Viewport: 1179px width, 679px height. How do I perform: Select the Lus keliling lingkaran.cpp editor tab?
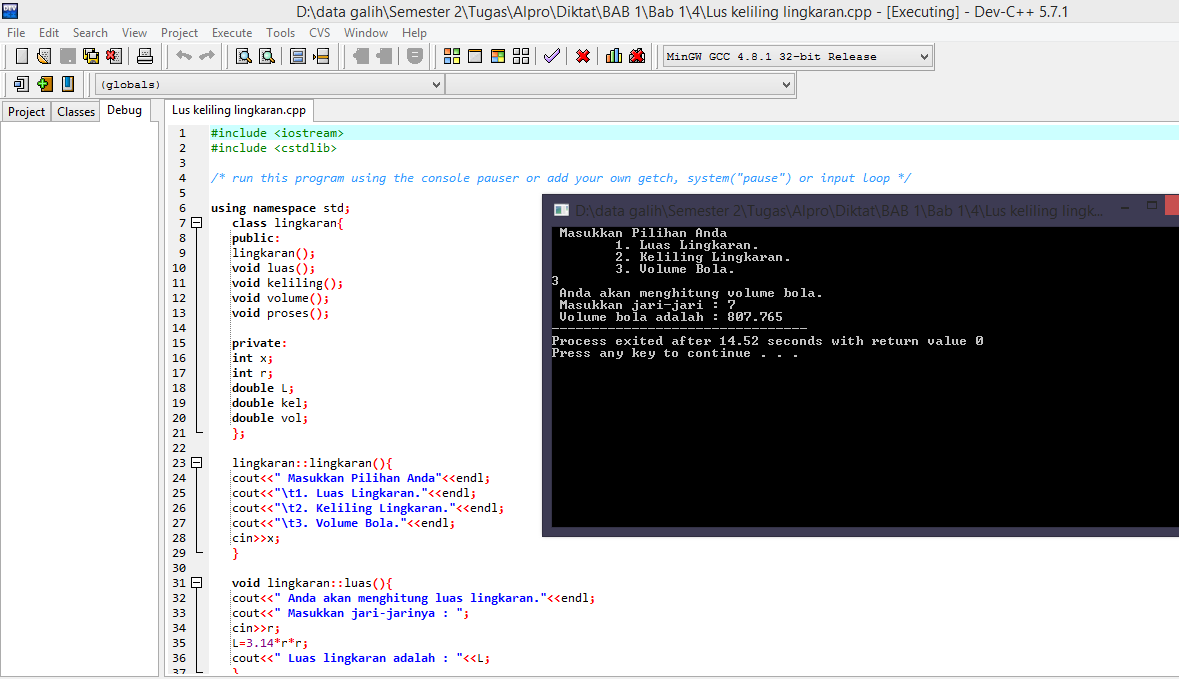tap(239, 110)
